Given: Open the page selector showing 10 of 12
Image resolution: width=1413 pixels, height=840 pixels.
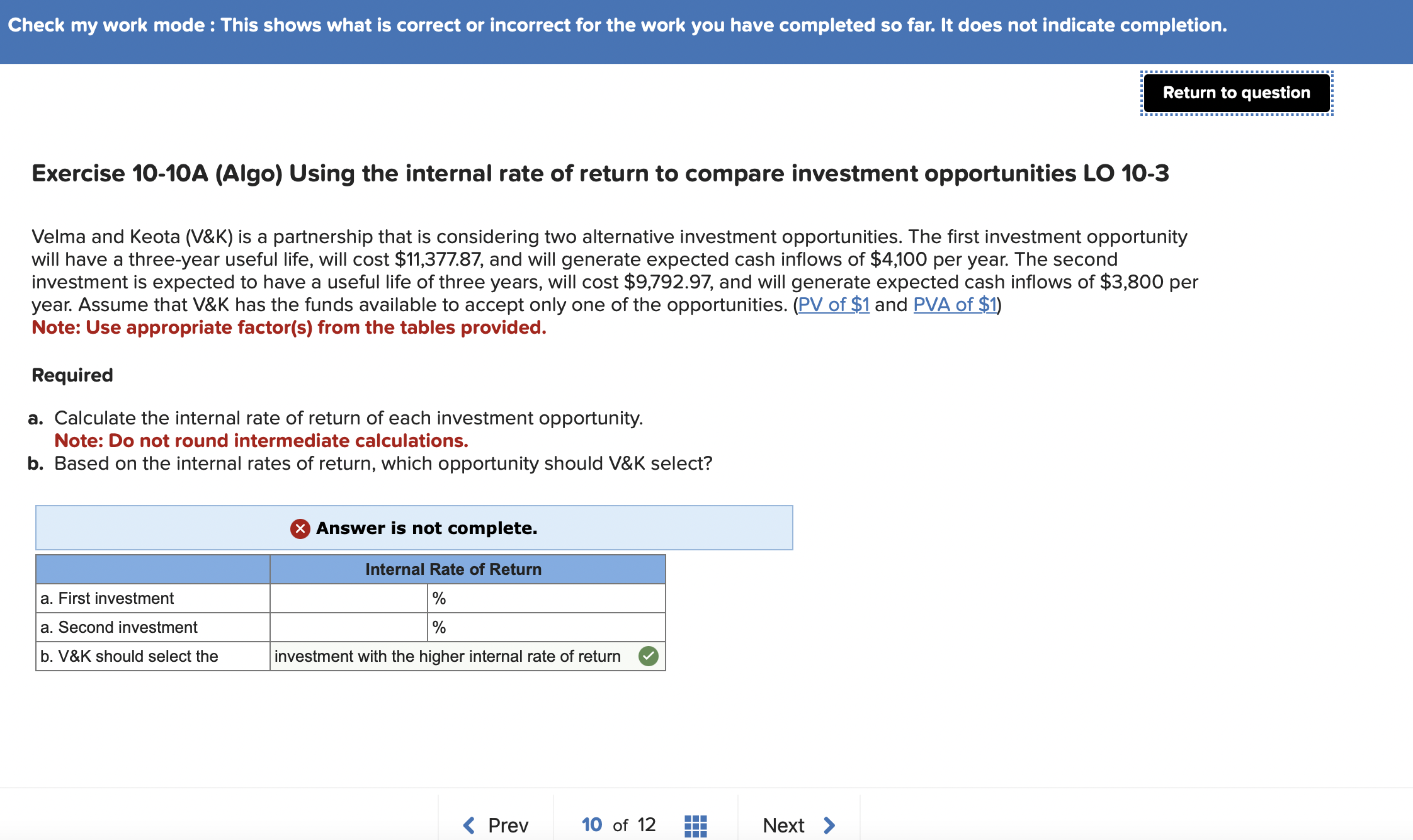Looking at the screenshot, I should [616, 824].
